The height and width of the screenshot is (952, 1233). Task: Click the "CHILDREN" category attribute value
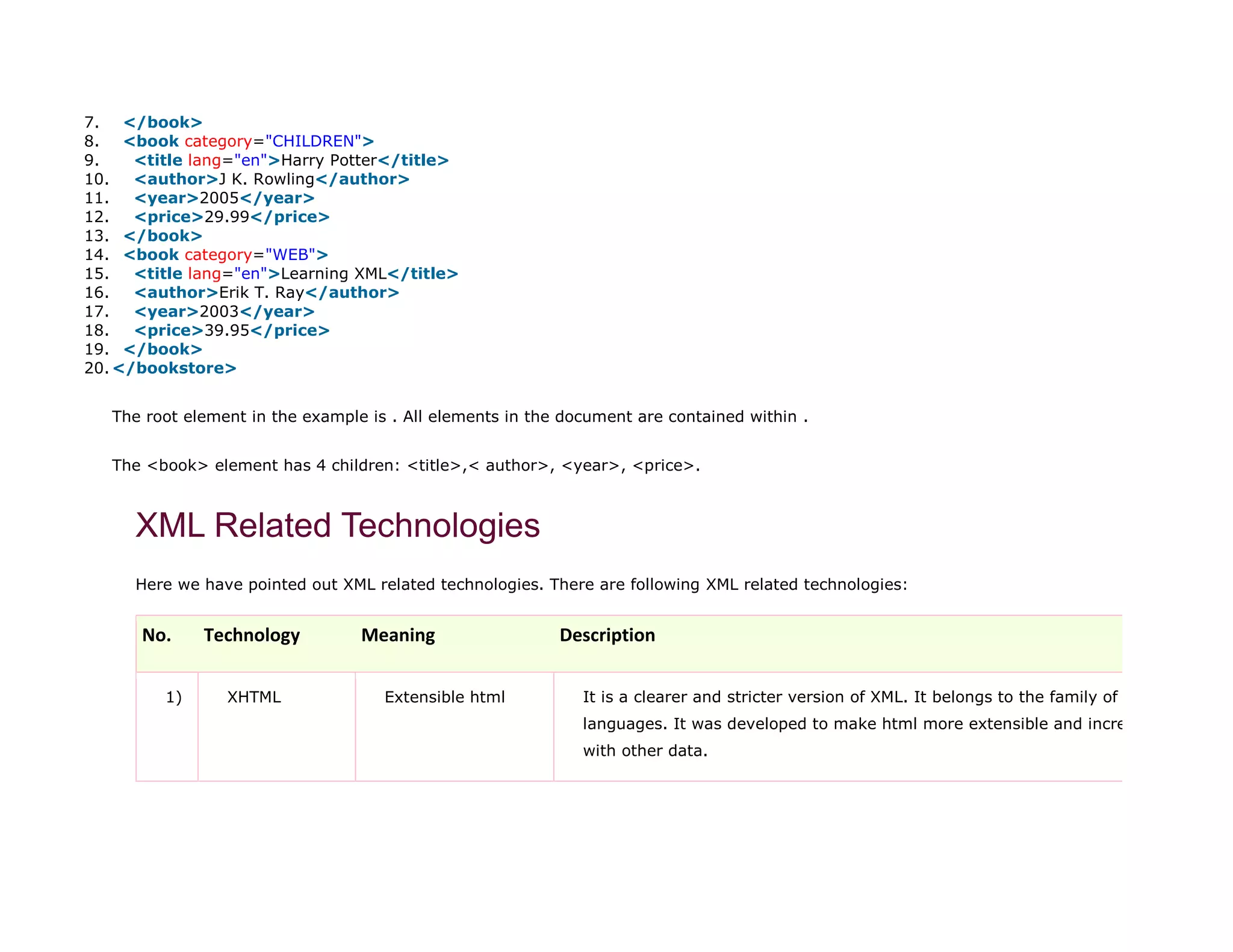pos(313,141)
